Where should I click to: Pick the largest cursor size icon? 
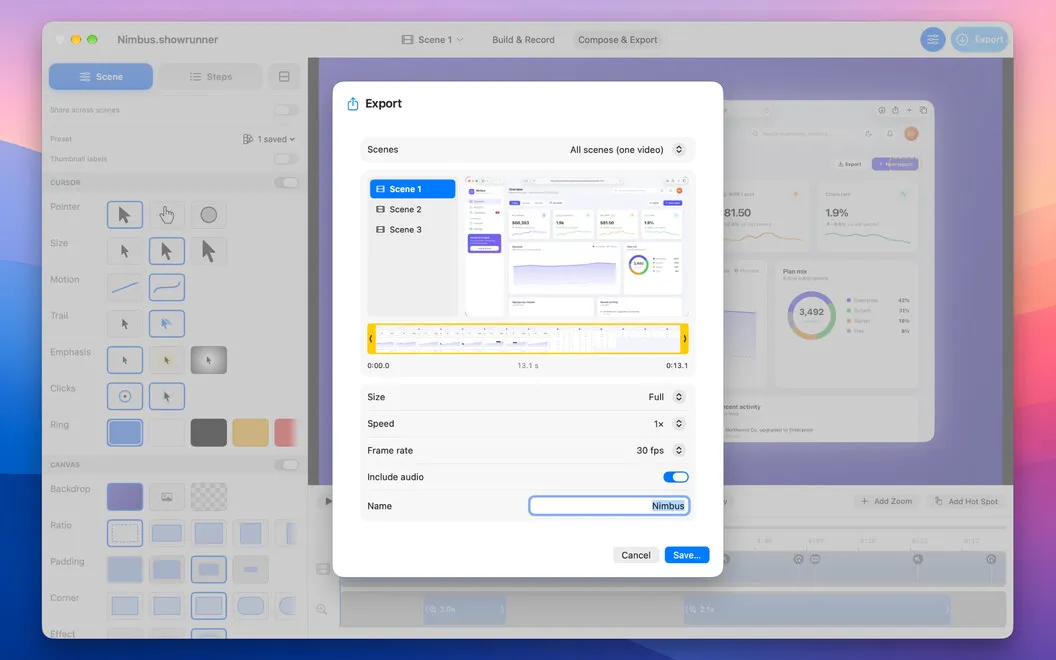[x=209, y=251]
